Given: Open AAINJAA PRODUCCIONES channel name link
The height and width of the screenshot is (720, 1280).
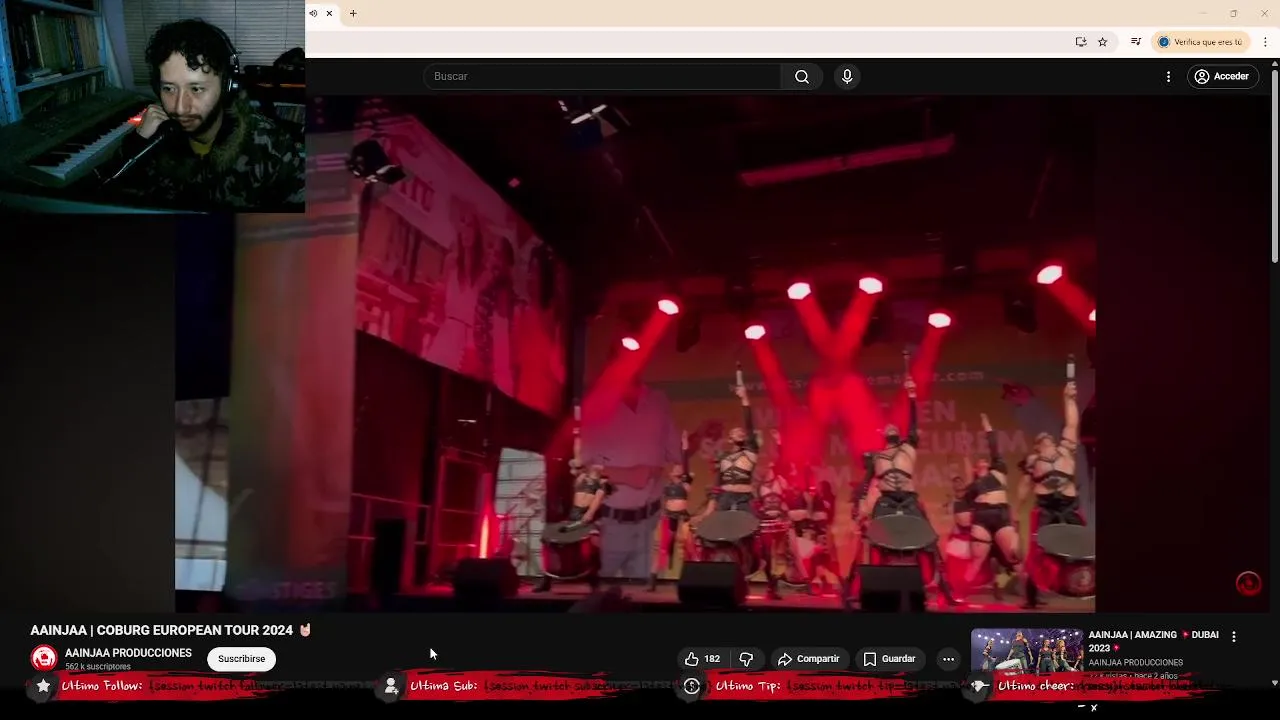Looking at the screenshot, I should coord(128,653).
